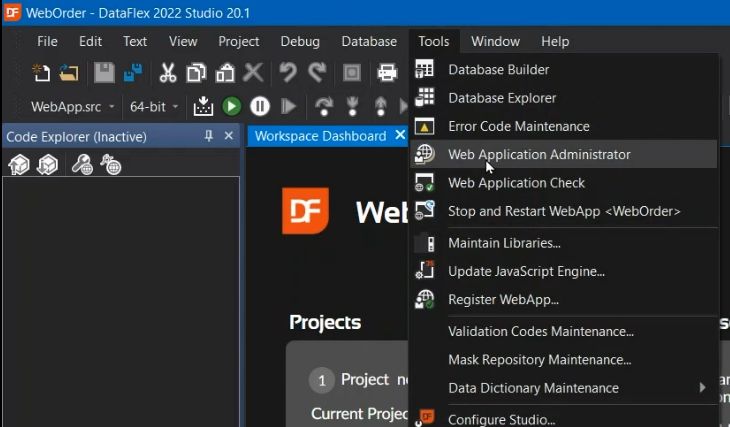The height and width of the screenshot is (427, 730).
Task: Click the Undo arrow icon
Action: [x=288, y=73]
